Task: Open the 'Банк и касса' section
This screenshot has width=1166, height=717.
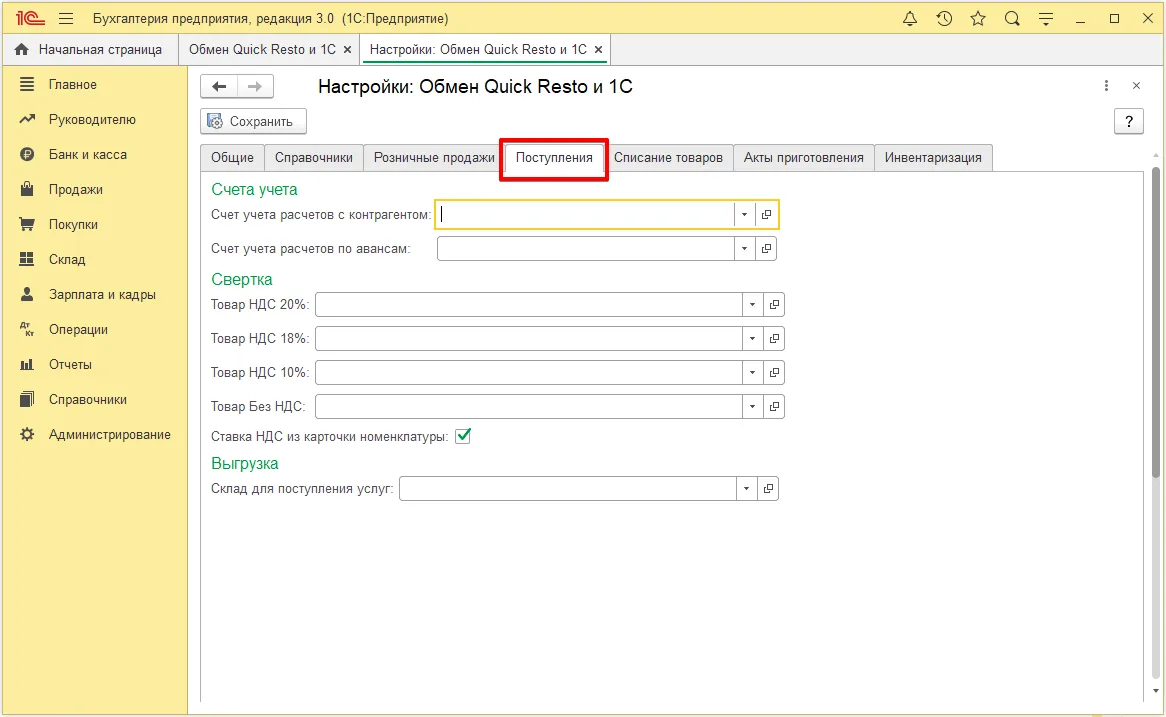Action: click(x=88, y=155)
